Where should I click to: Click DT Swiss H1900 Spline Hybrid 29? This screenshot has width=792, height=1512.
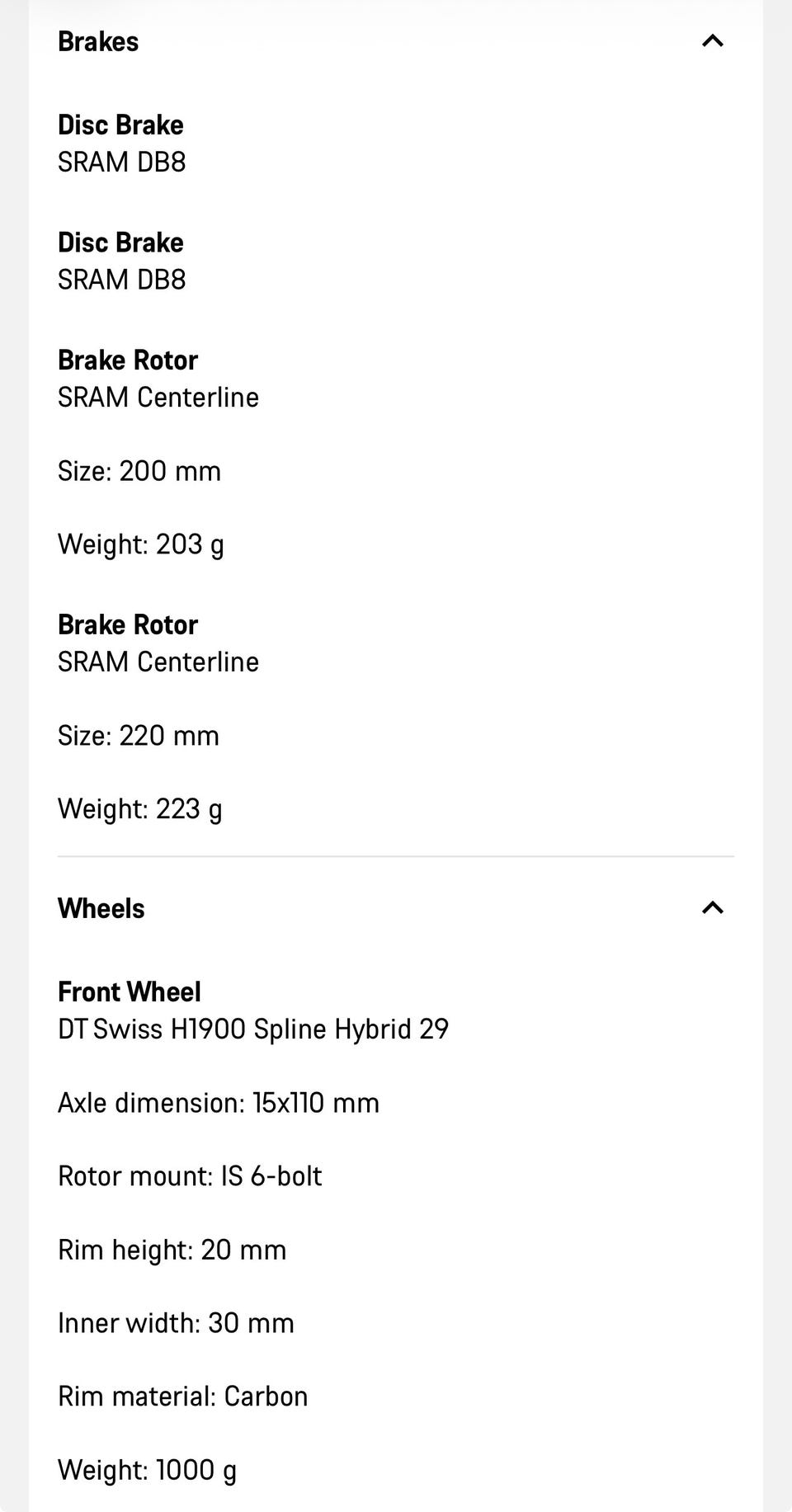[x=253, y=1029]
